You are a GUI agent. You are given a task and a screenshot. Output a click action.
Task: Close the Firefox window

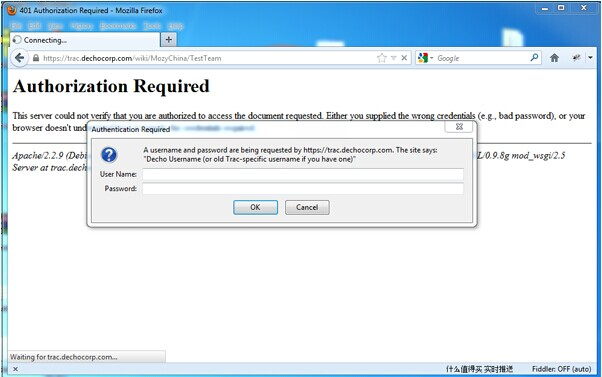[584, 8]
